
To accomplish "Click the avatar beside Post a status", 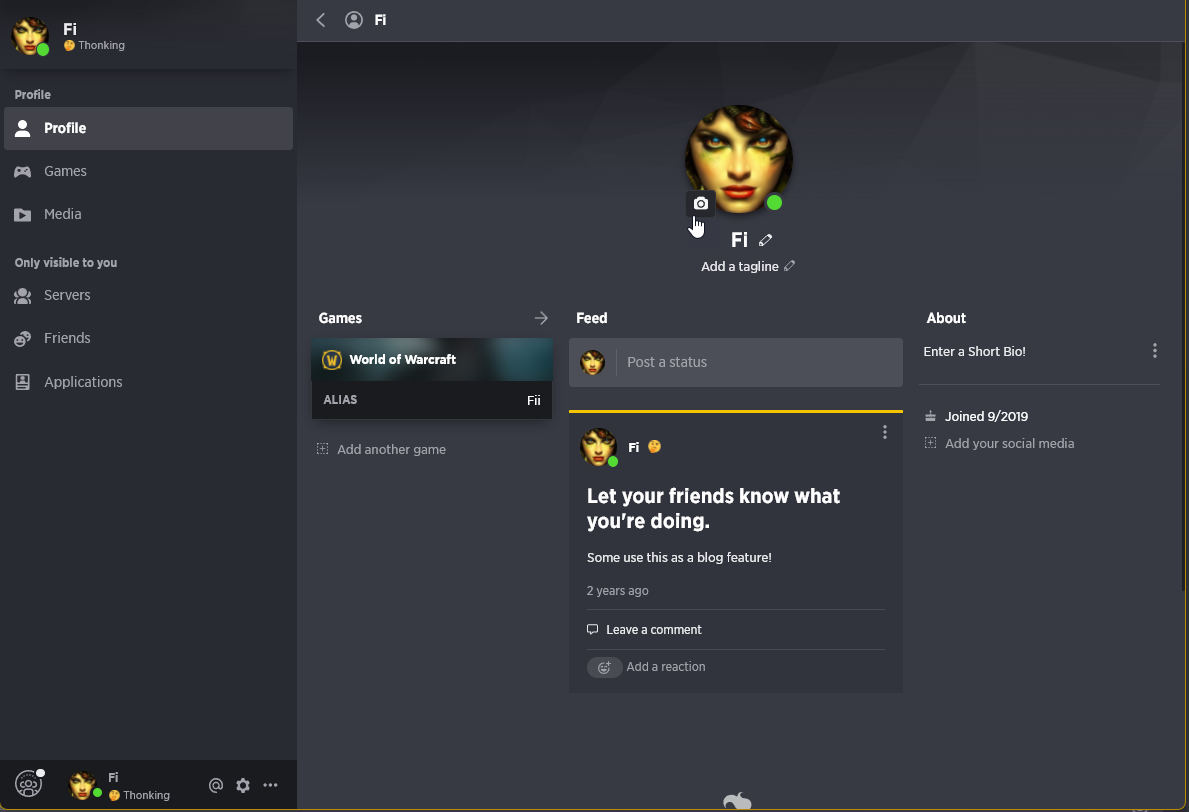I will click(592, 362).
